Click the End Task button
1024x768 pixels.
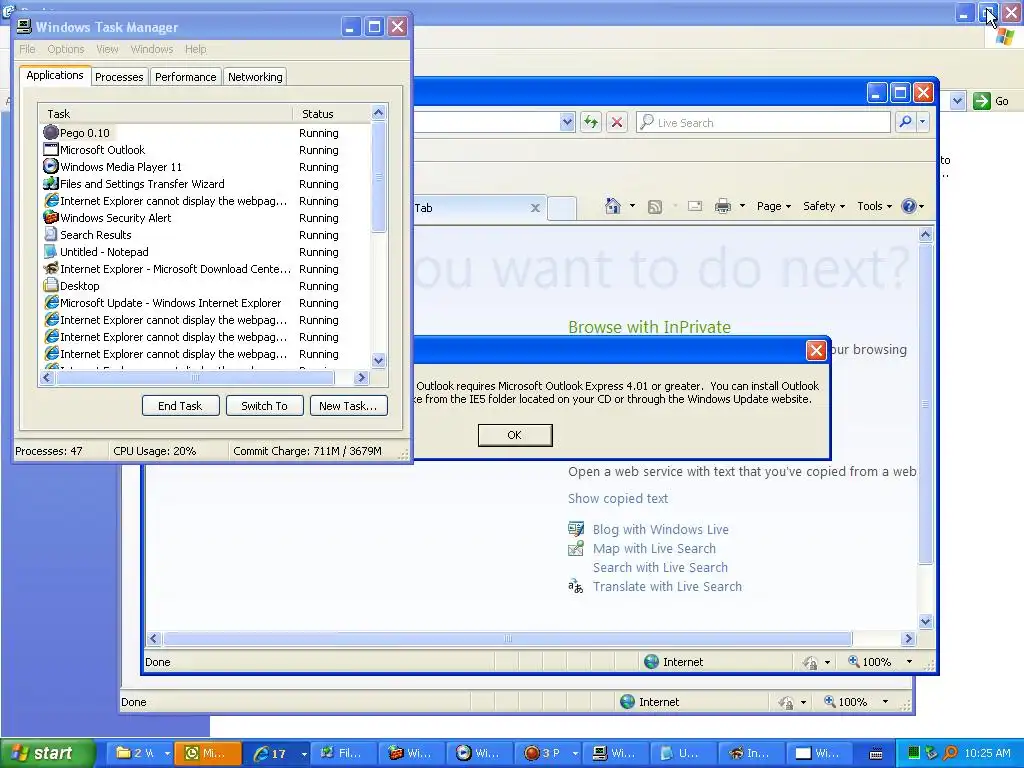point(180,406)
